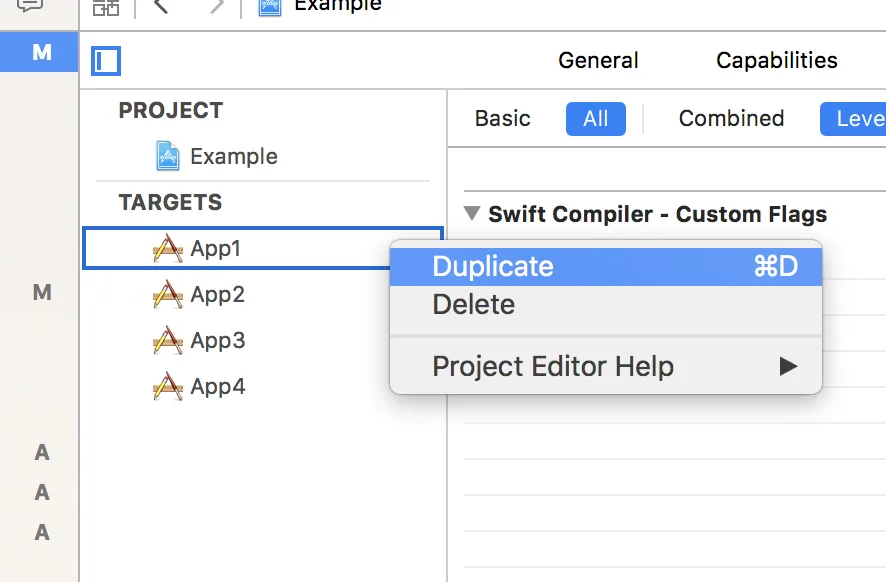Go back with the left chevron
This screenshot has width=886, height=582.
(x=161, y=6)
